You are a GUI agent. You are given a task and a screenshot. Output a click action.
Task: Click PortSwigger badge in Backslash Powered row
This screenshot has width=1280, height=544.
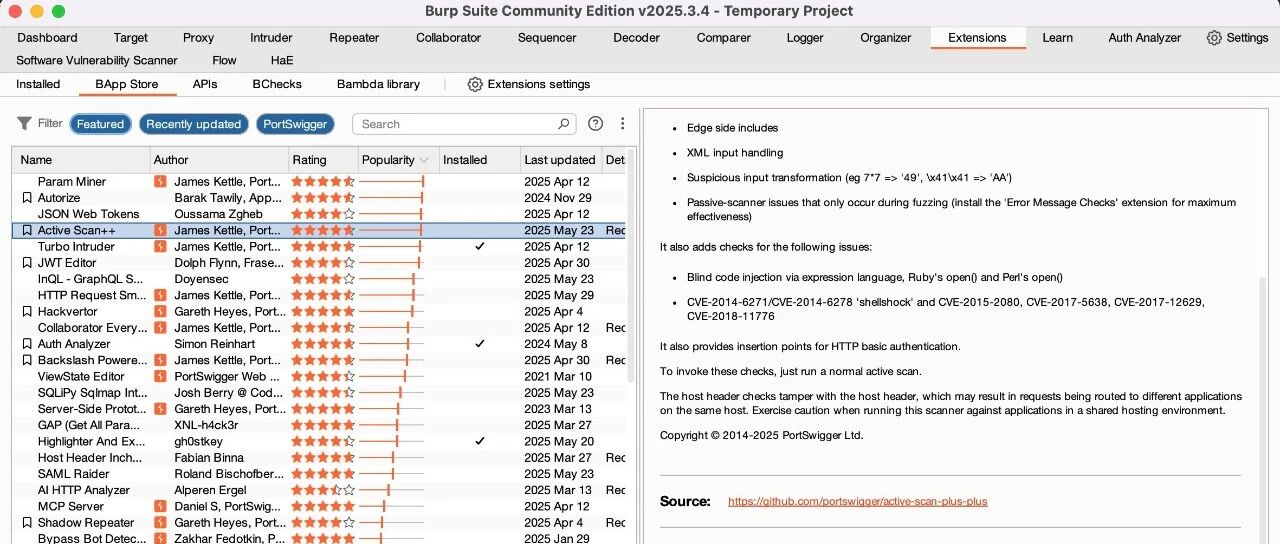point(160,360)
